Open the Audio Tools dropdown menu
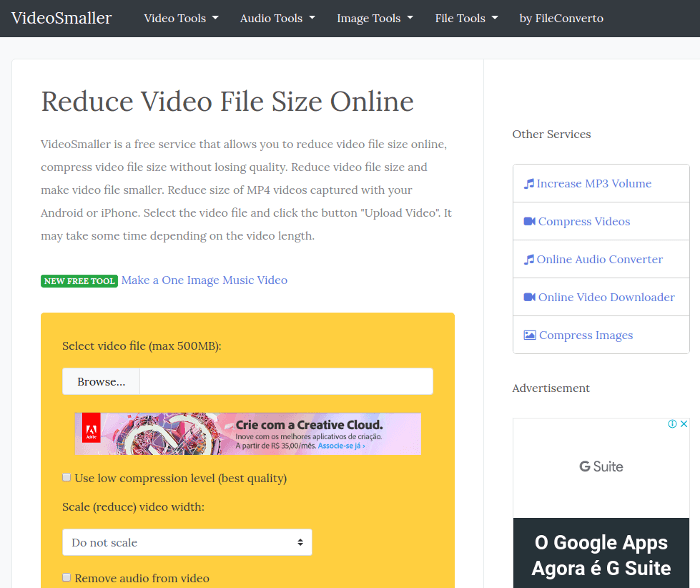700x588 pixels. 277,18
